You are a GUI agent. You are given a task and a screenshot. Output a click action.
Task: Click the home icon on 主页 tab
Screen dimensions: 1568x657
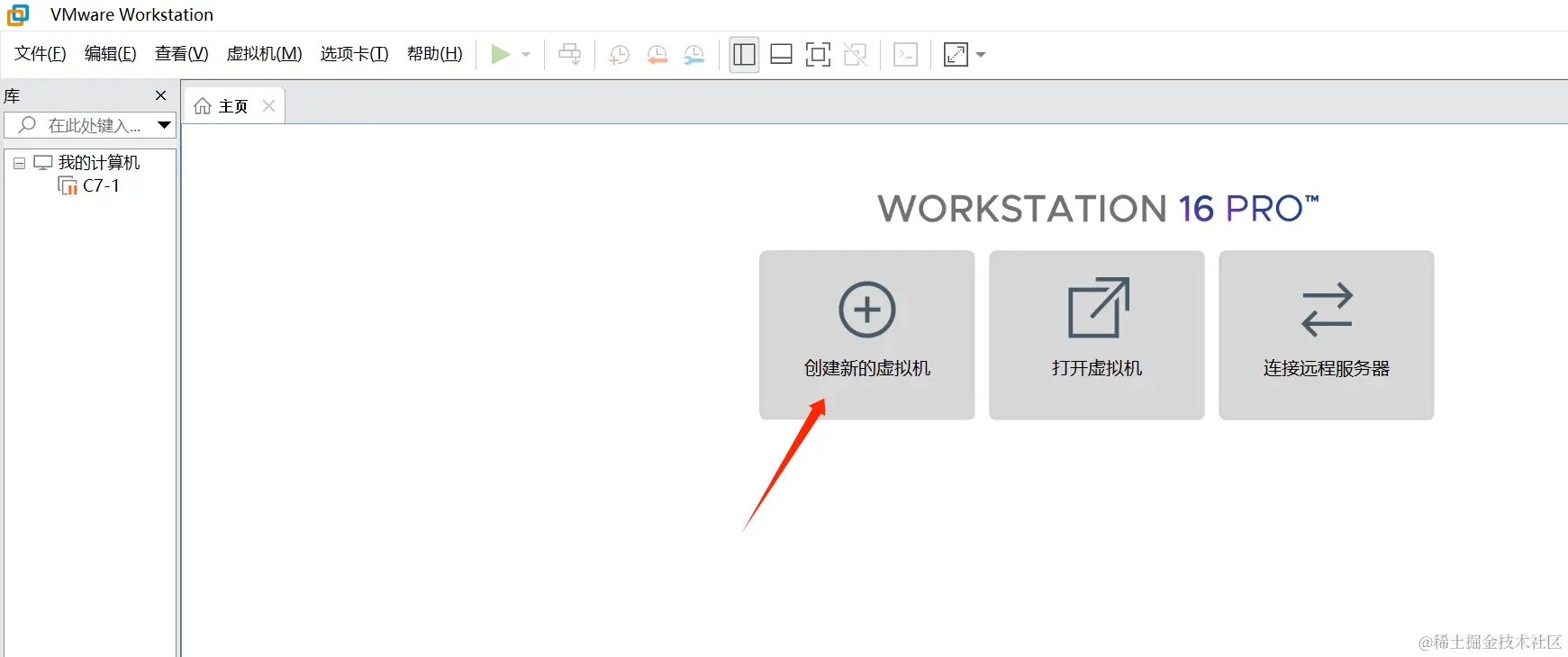click(203, 106)
